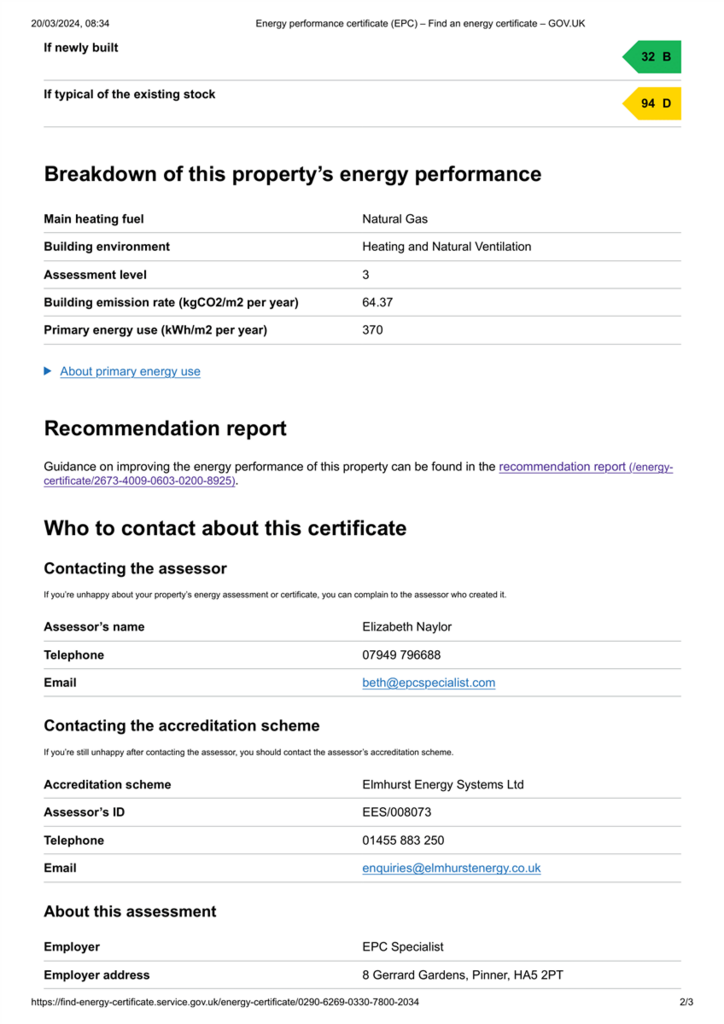Select the assessor telephone 07949 796688
The width and height of the screenshot is (724, 1024).
tap(401, 655)
